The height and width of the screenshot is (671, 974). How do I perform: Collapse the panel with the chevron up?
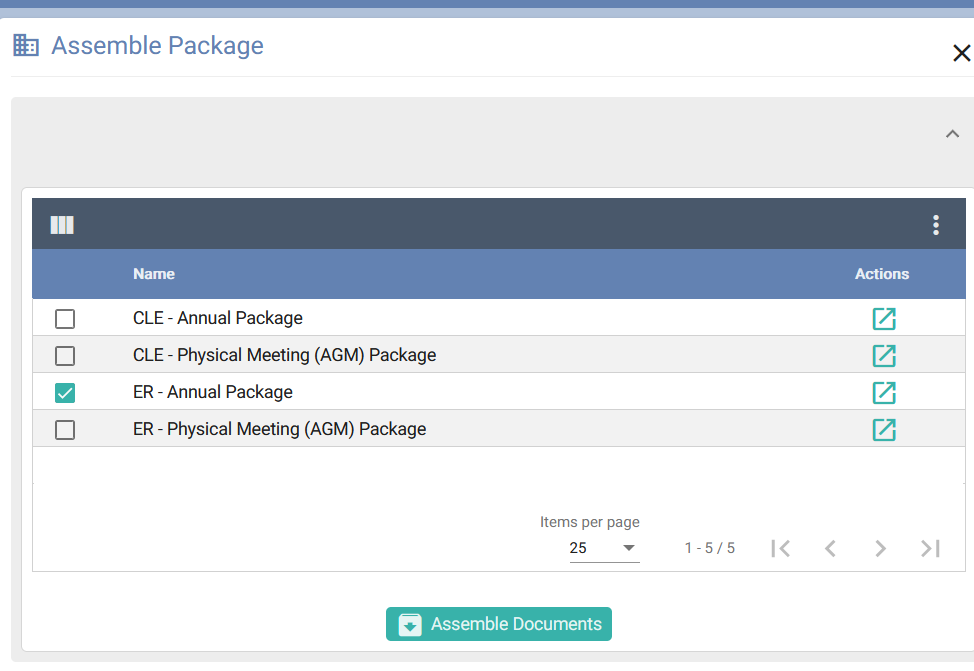click(952, 134)
